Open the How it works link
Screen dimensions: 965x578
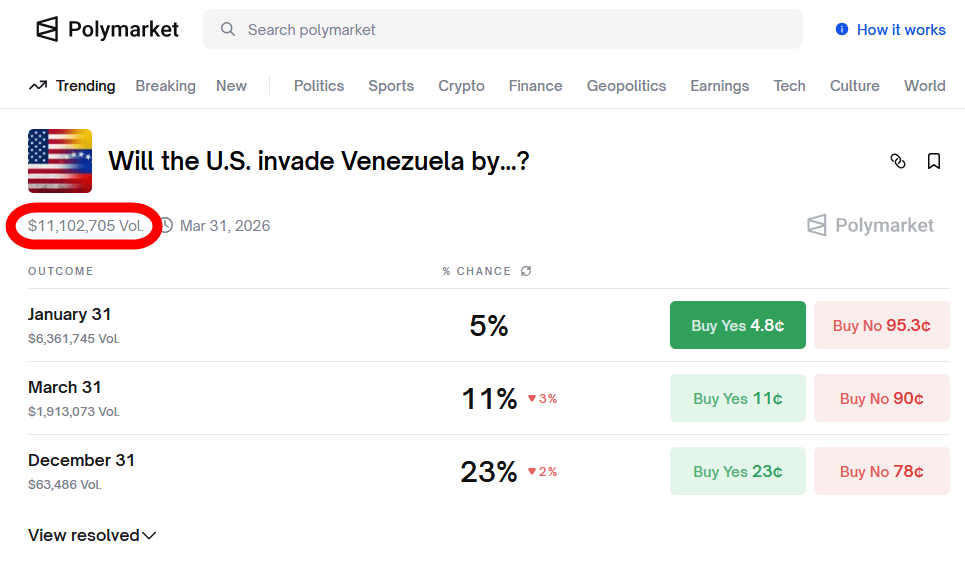tap(900, 30)
